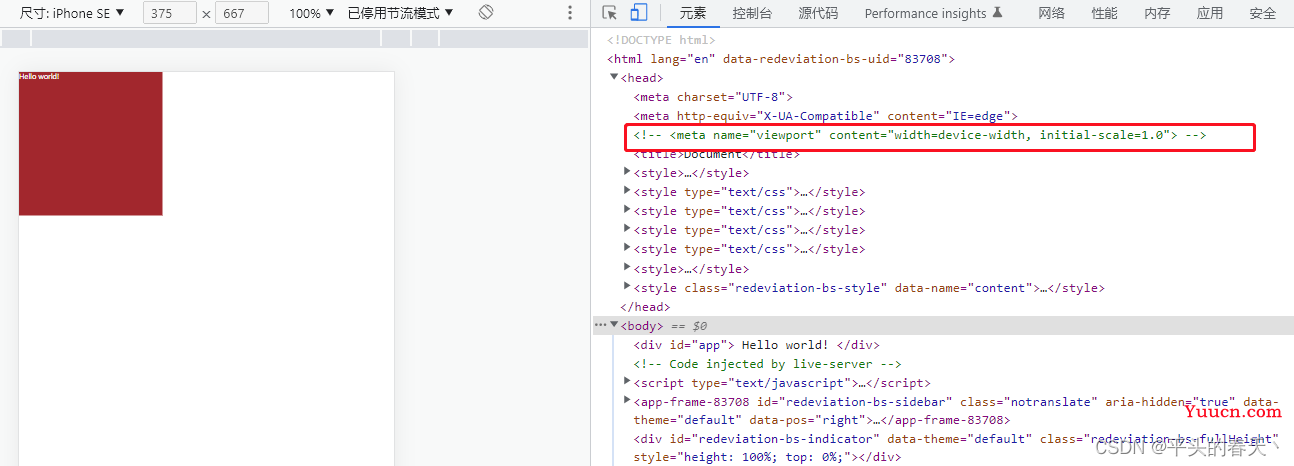Expand the app-frame-83708 node
Image resolution: width=1294 pixels, height=466 pixels.
click(627, 401)
